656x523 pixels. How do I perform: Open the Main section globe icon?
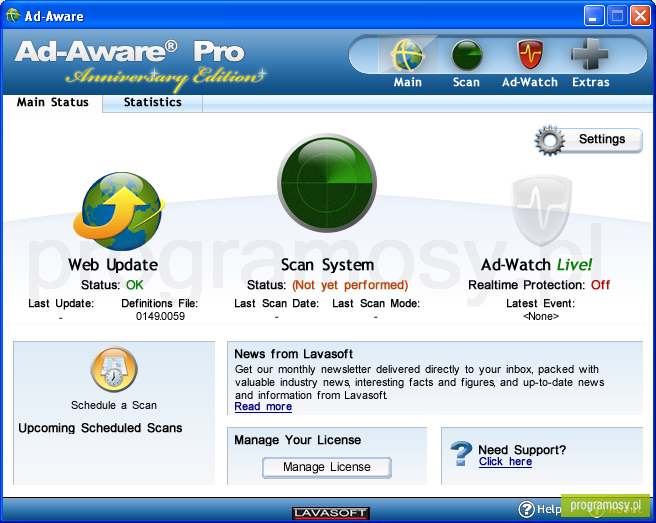(x=407, y=55)
